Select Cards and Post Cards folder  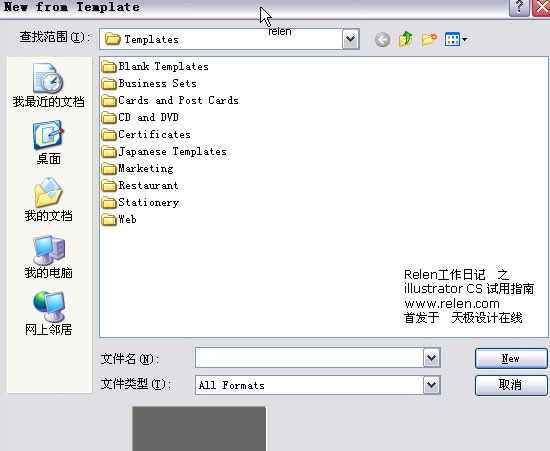click(x=170, y=100)
